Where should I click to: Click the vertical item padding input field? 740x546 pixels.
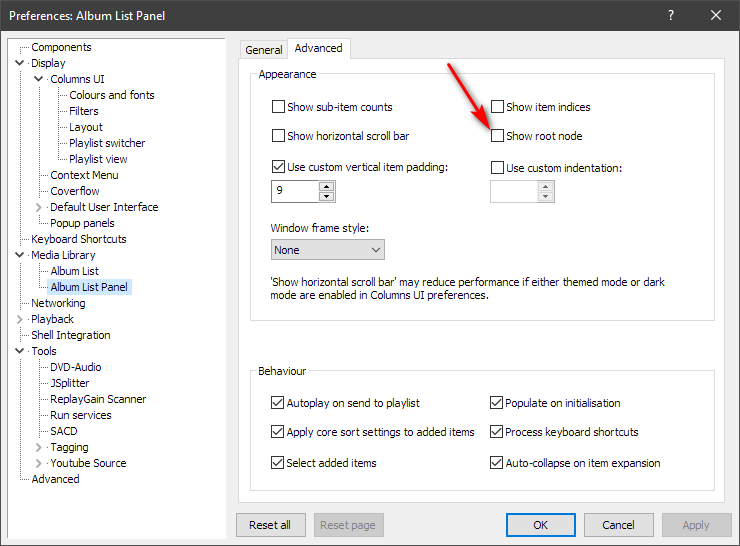pos(294,191)
